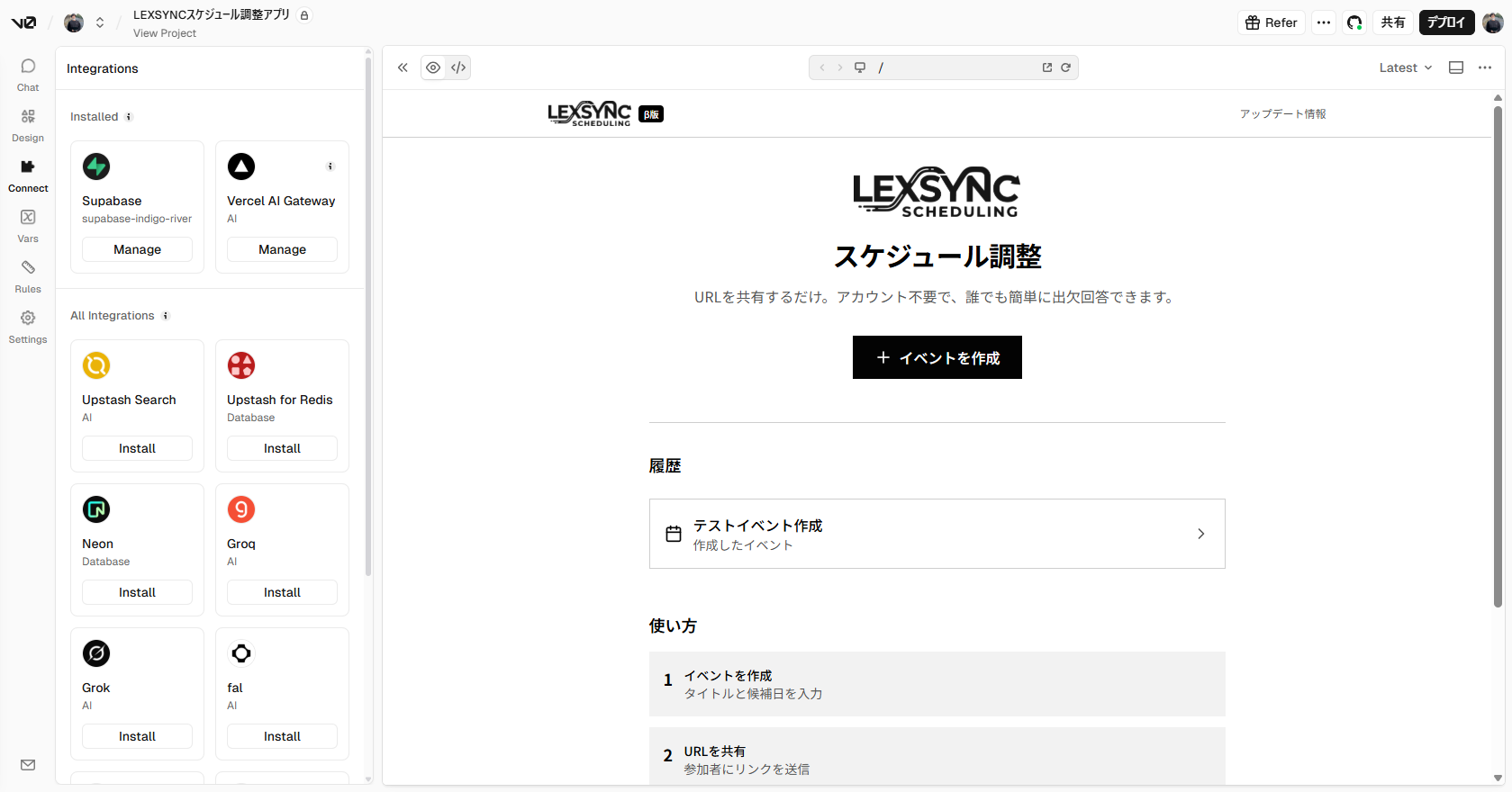
Task: Install Upstash Search
Action: click(x=137, y=448)
